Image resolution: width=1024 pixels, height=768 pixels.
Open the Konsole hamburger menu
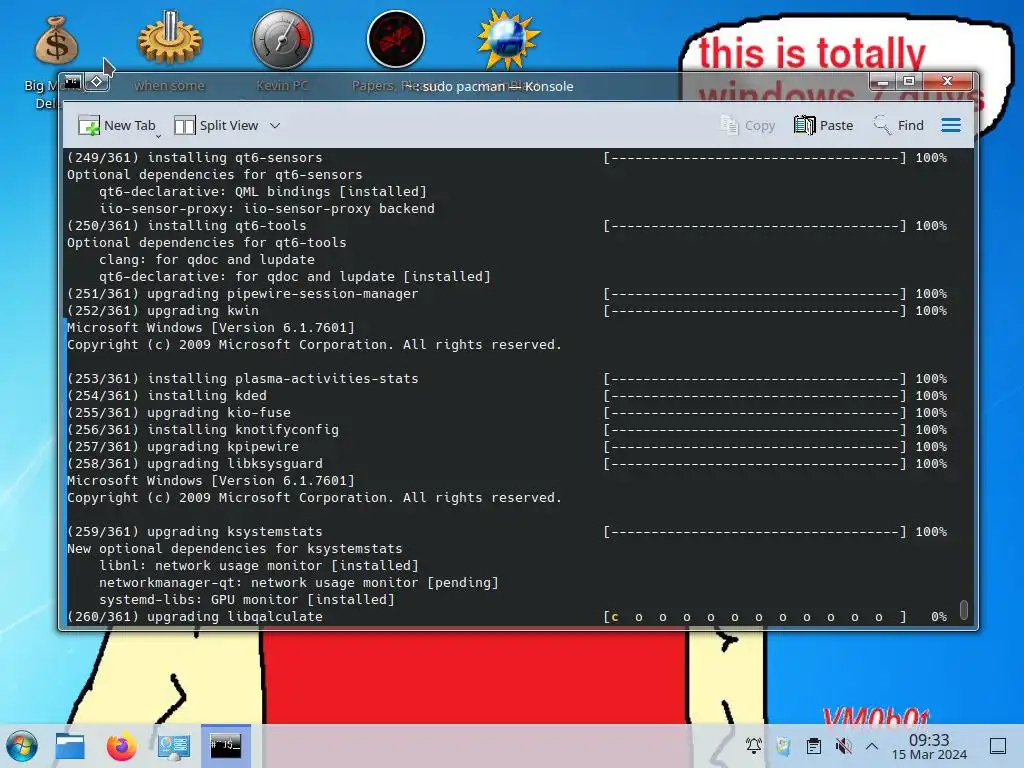coord(951,125)
